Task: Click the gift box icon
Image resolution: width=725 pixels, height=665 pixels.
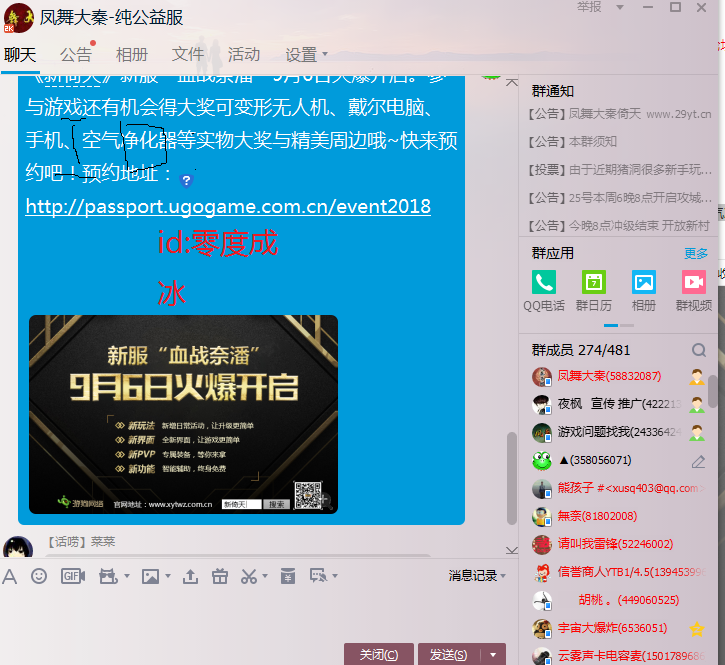Action: [220, 576]
